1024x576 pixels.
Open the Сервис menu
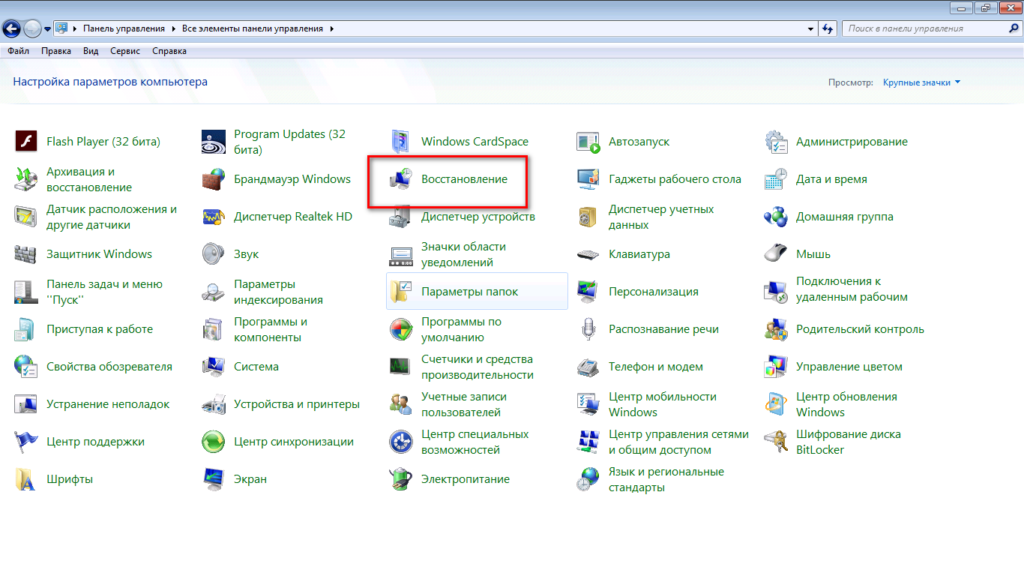125,51
